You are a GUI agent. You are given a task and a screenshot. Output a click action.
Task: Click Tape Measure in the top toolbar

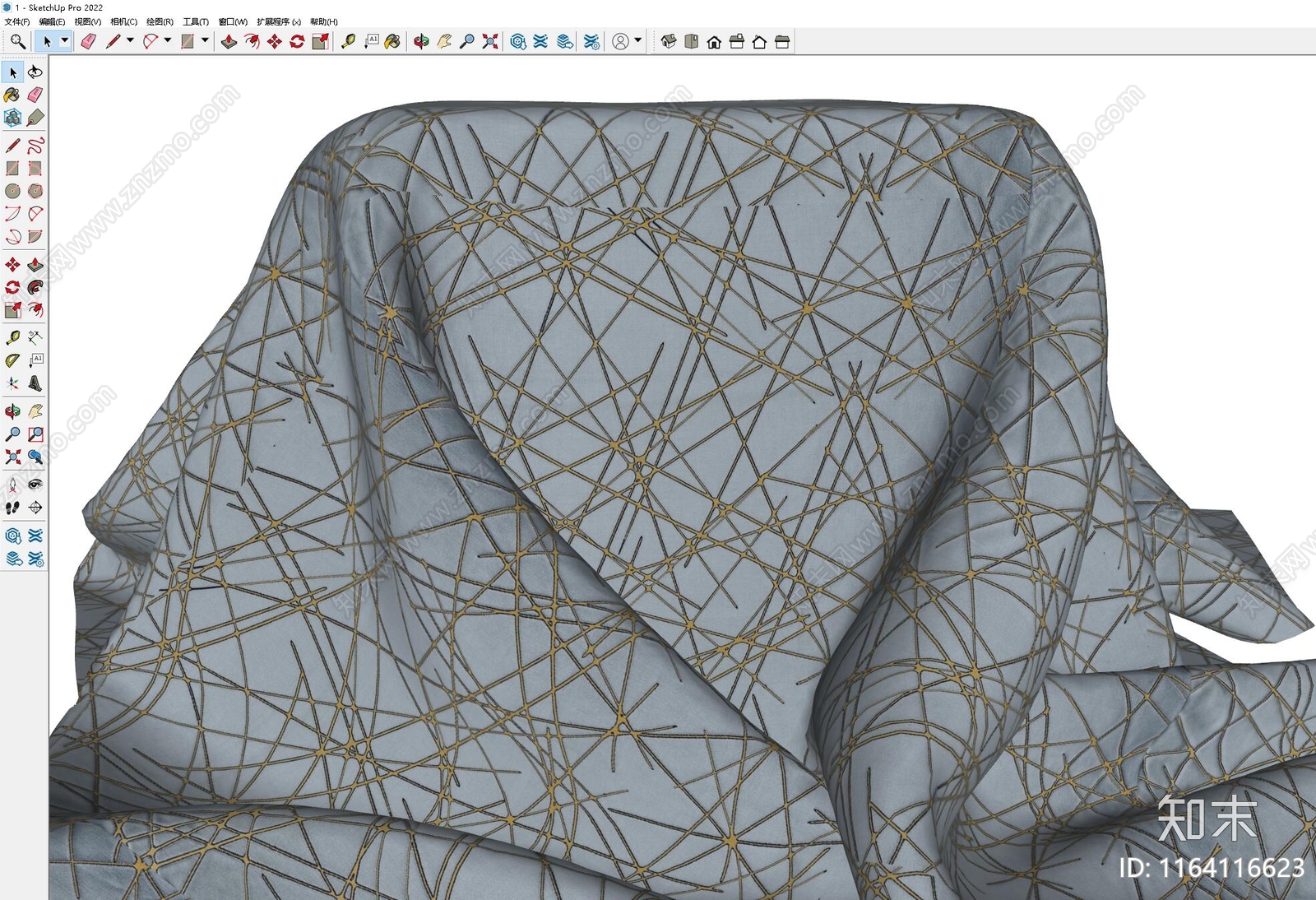coord(349,41)
